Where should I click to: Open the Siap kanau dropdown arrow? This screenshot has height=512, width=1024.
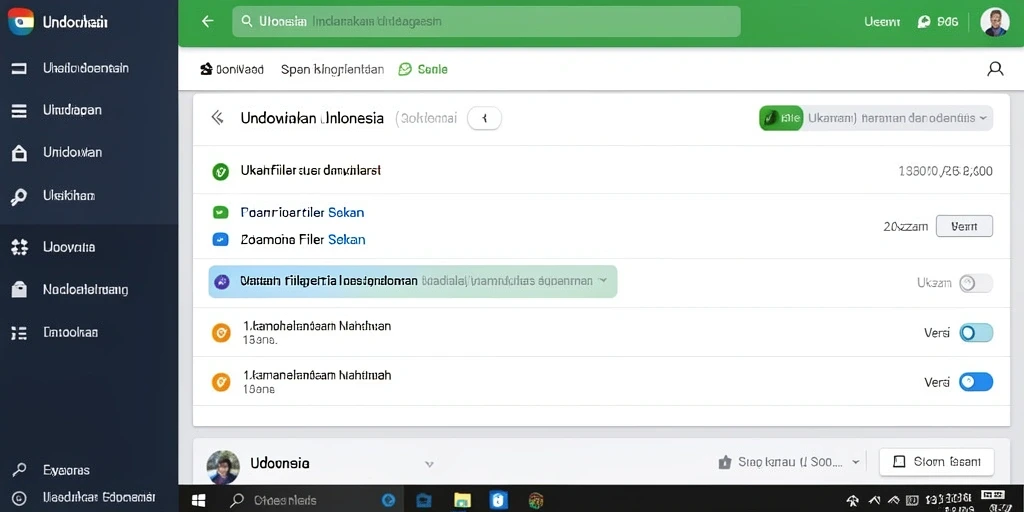click(856, 462)
